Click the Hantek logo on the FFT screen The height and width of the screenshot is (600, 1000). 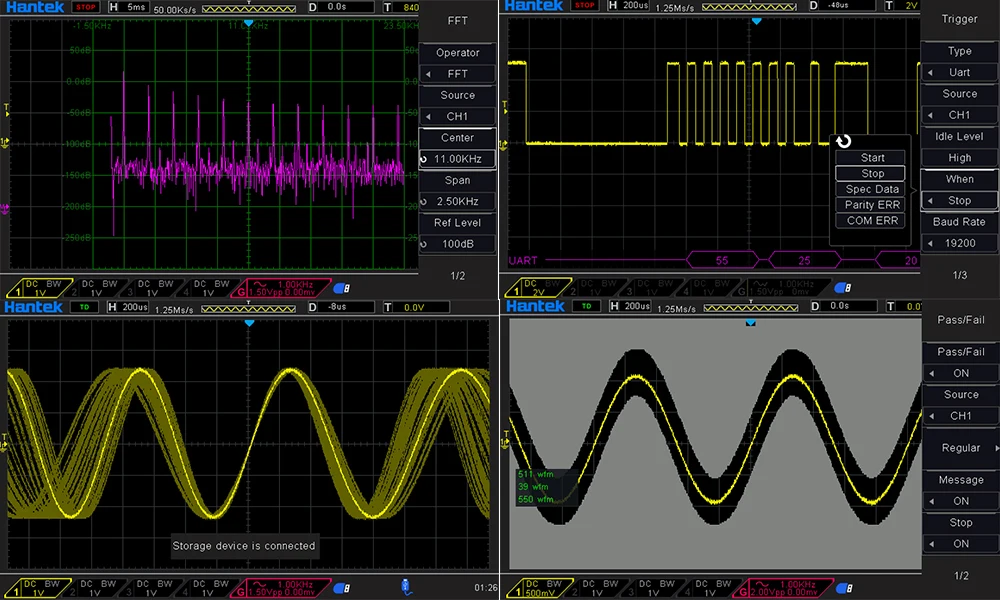[x=35, y=7]
